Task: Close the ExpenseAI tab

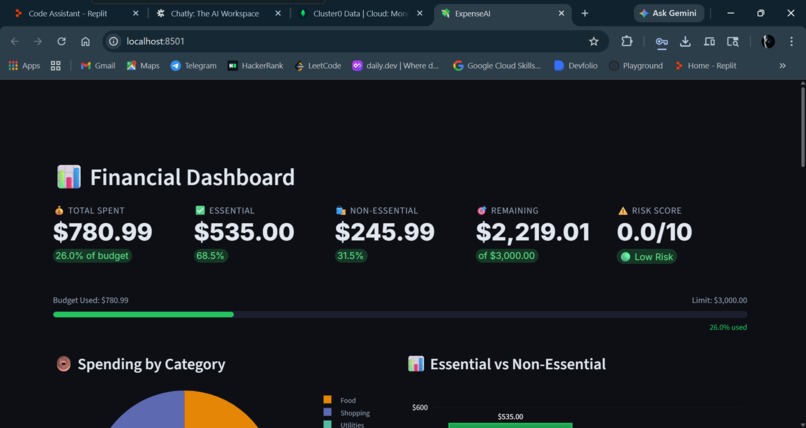Action: (x=561, y=13)
